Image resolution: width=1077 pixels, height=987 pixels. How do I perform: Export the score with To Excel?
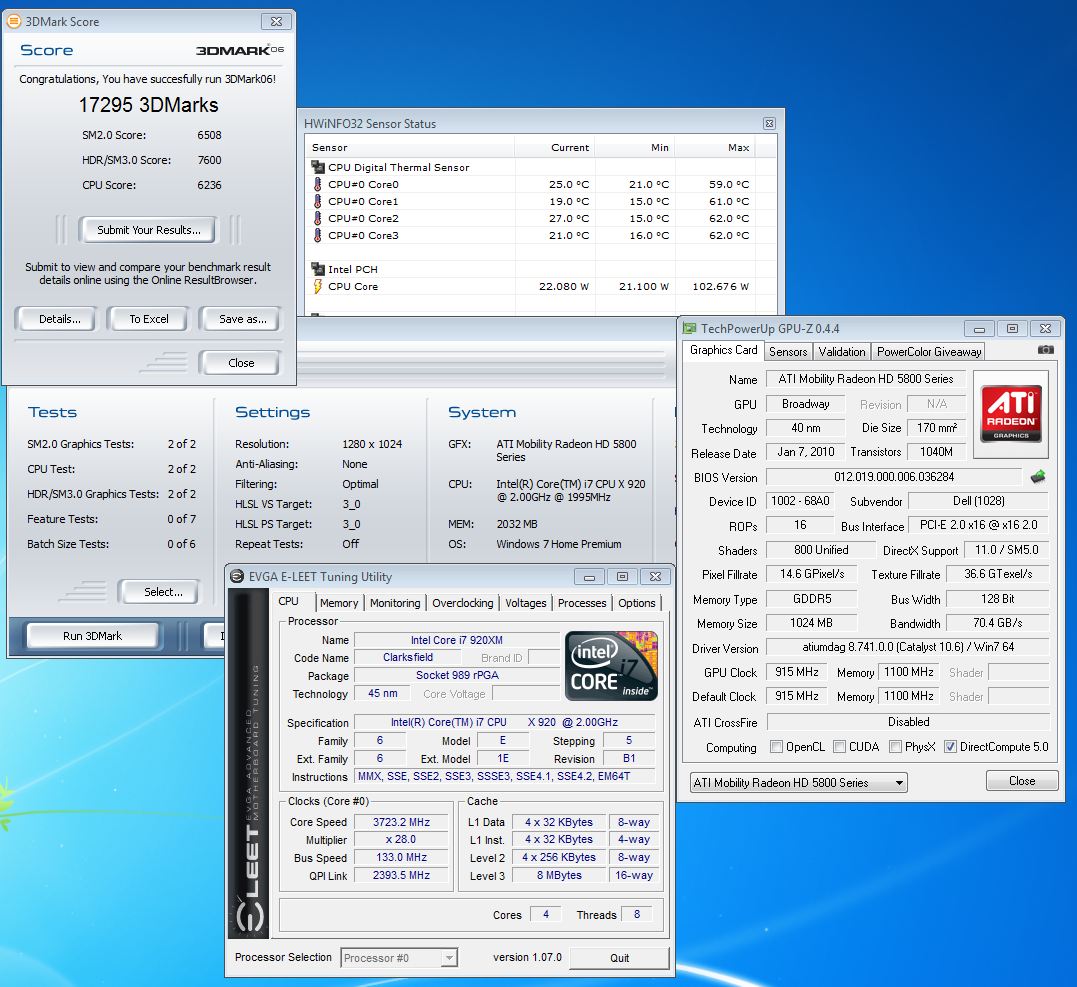click(x=148, y=319)
